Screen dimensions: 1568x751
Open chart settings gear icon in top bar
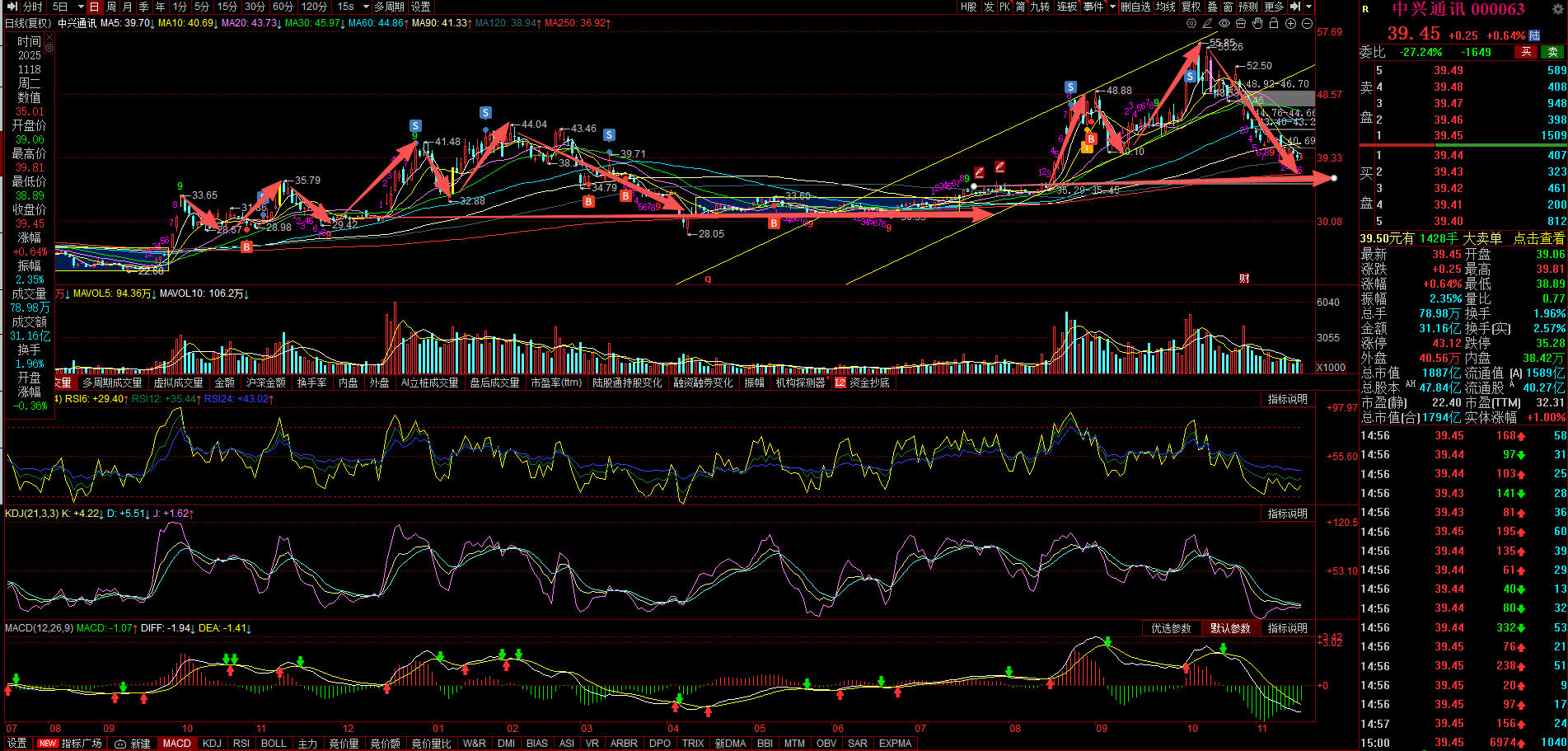tap(1191, 23)
